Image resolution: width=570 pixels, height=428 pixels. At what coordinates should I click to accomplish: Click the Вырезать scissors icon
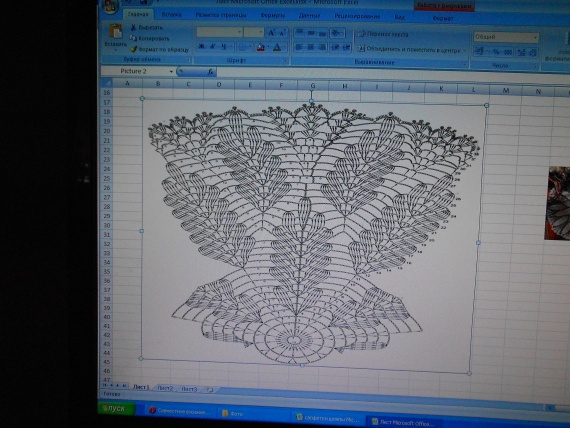point(133,27)
